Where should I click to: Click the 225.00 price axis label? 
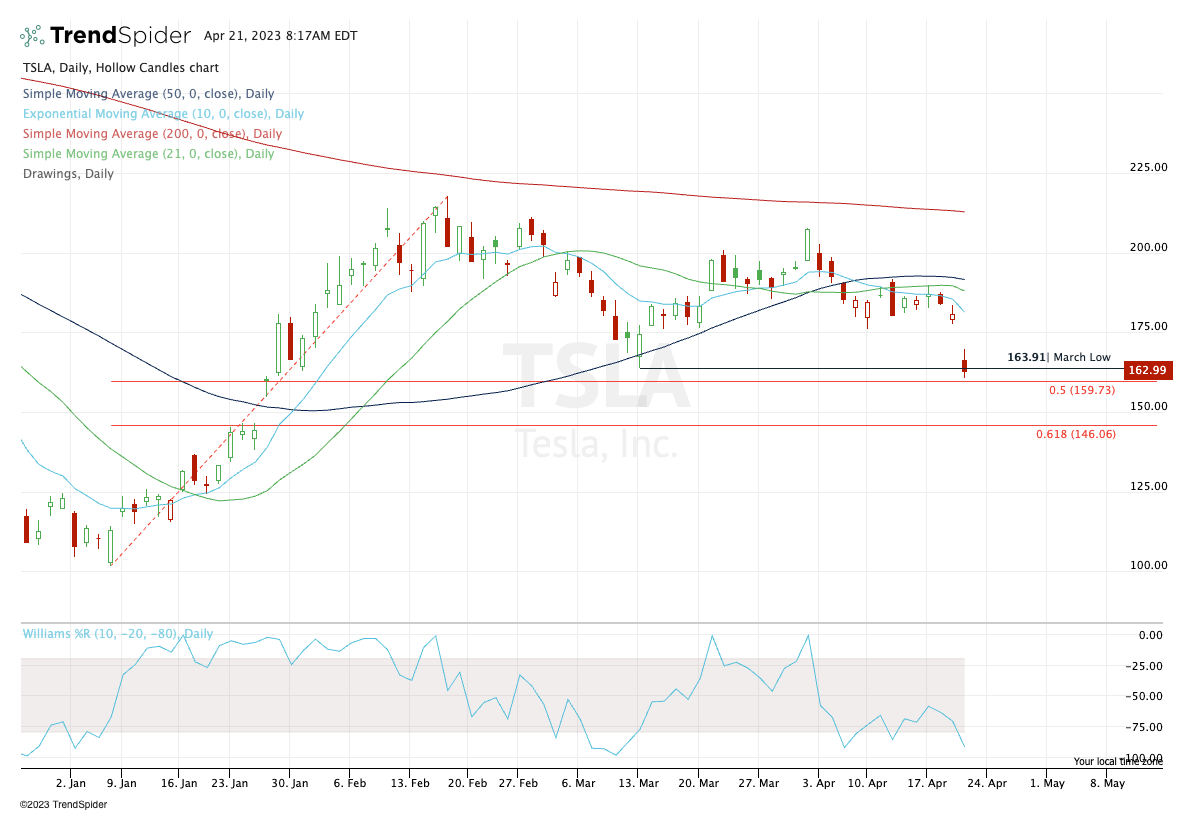pyautogui.click(x=1149, y=167)
